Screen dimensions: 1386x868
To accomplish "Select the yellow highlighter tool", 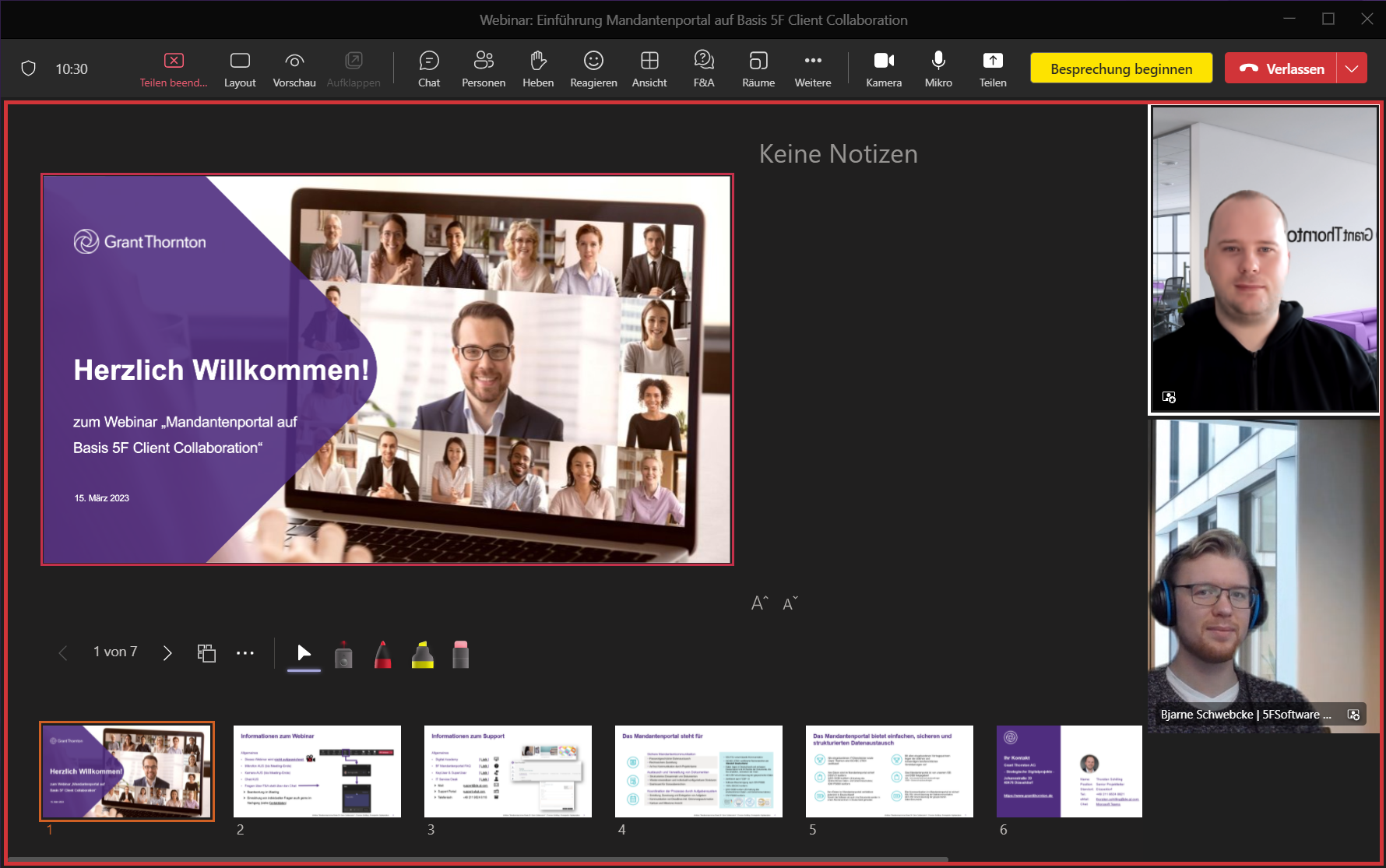I will [x=422, y=654].
